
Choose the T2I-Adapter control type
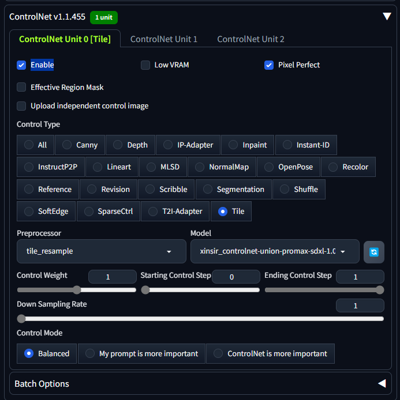pos(175,211)
